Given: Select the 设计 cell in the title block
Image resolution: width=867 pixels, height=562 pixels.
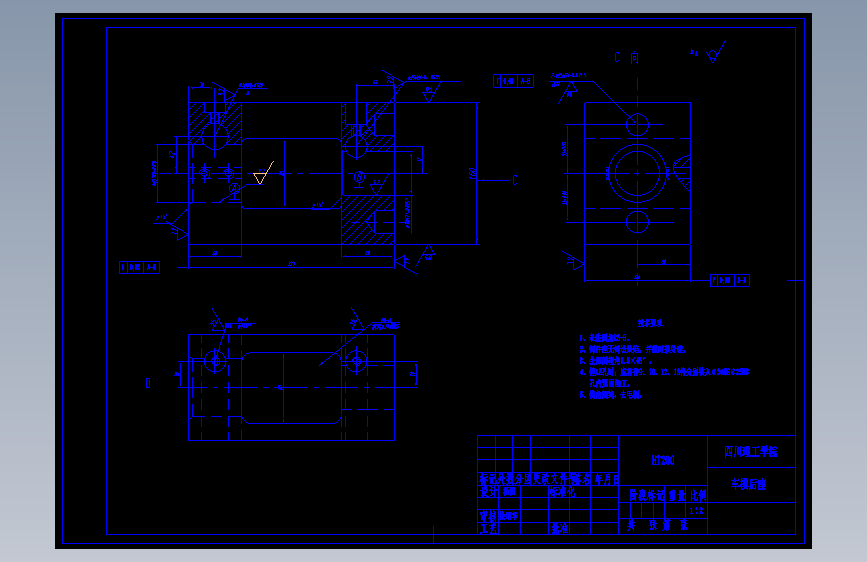Looking at the screenshot, I should pyautogui.click(x=488, y=492).
